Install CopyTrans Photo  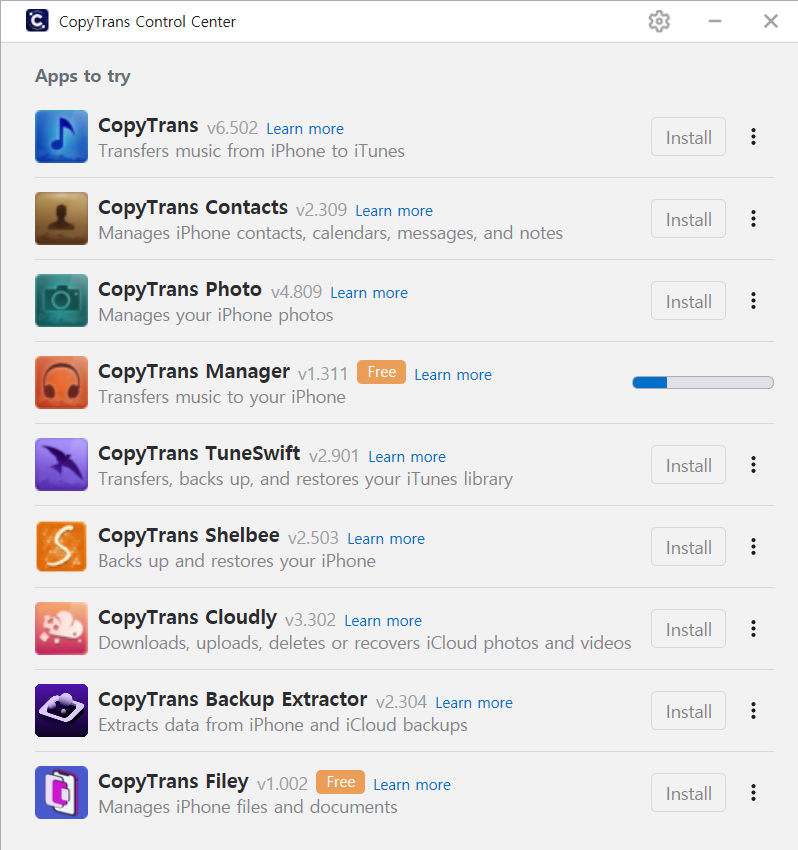688,300
